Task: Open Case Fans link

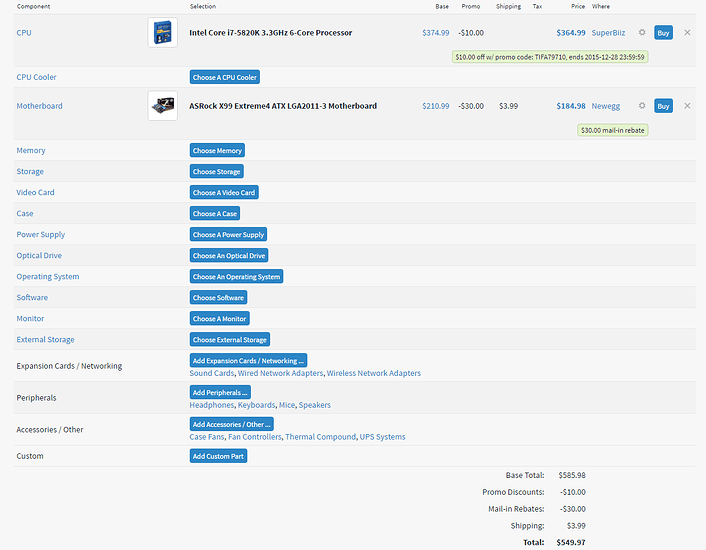Action: pos(207,437)
